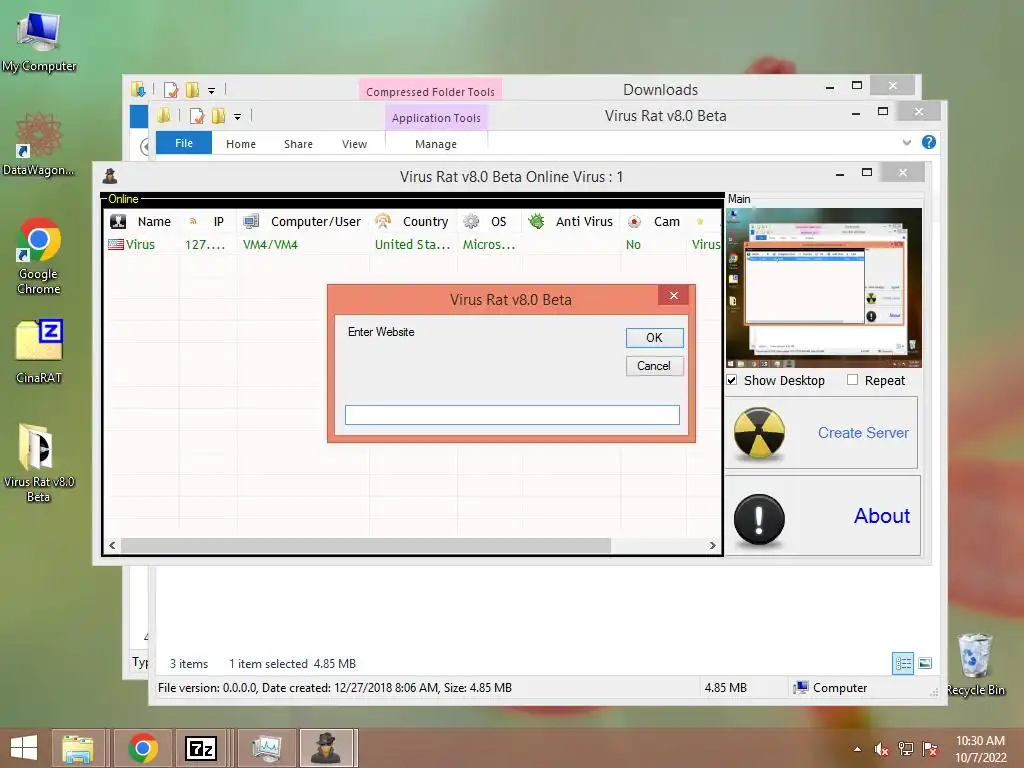Click the Country column icon

click(x=383, y=221)
